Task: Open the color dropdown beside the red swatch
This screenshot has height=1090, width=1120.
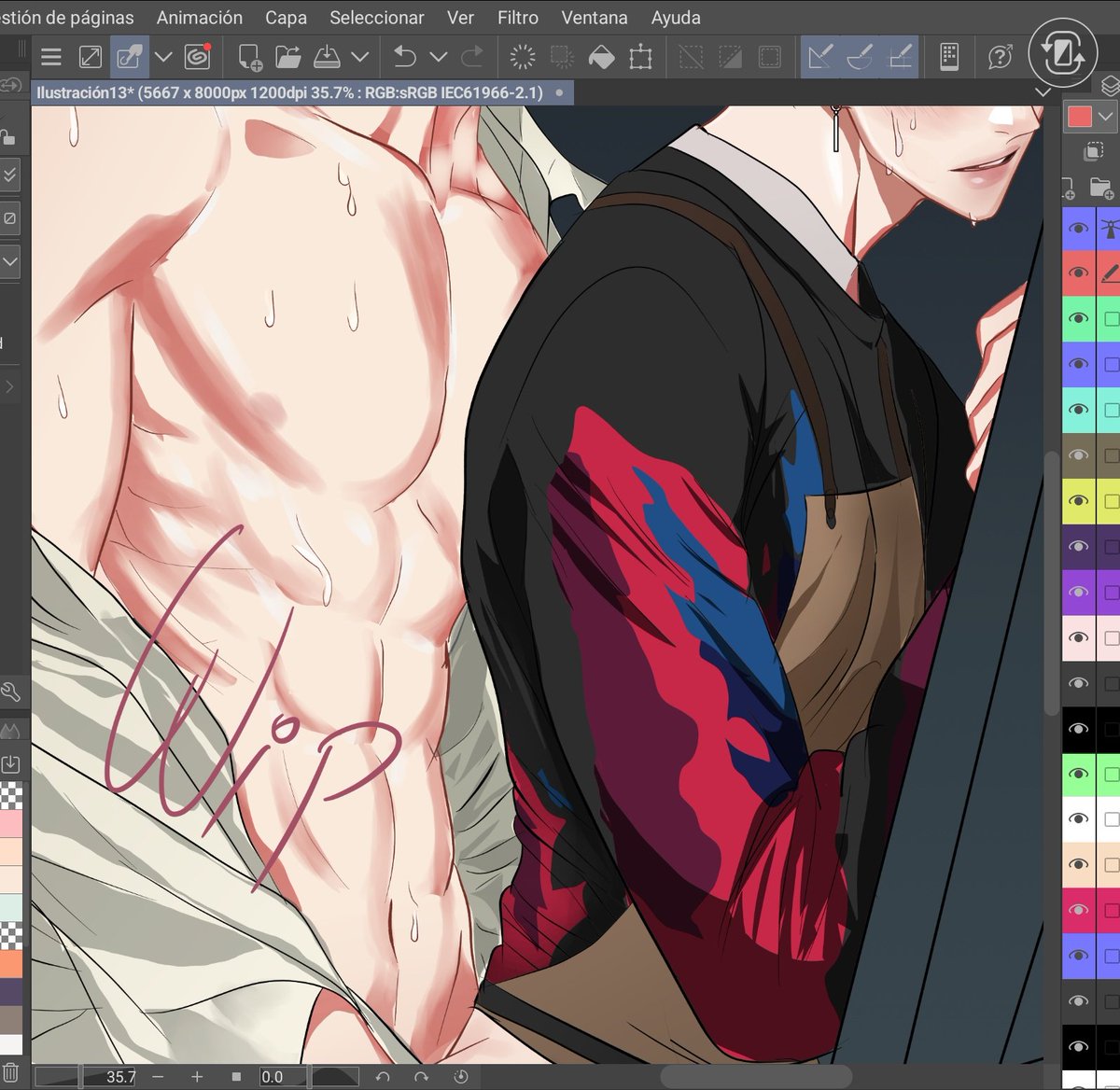Action: coord(1108,117)
